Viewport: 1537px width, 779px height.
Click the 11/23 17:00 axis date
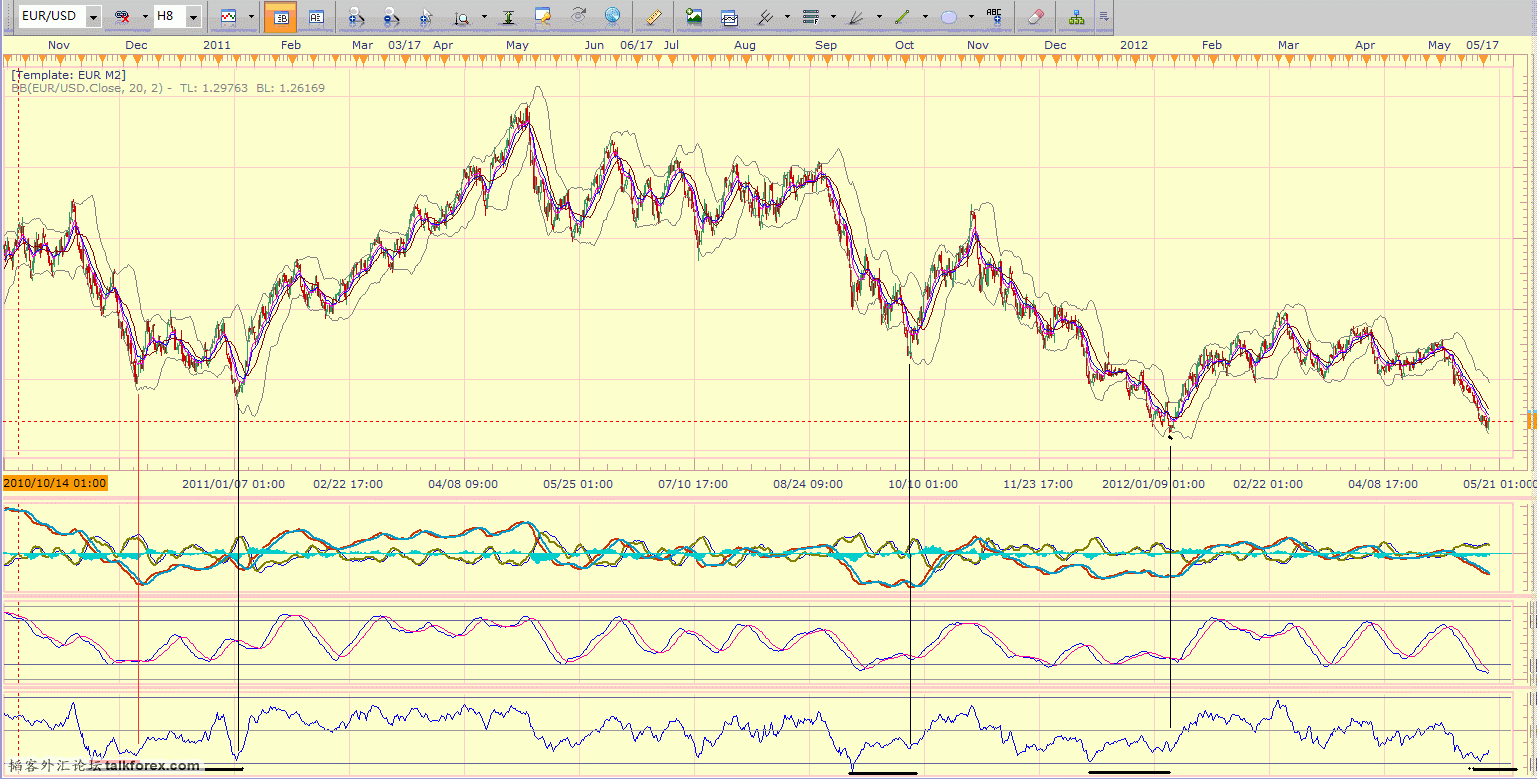coord(1038,484)
